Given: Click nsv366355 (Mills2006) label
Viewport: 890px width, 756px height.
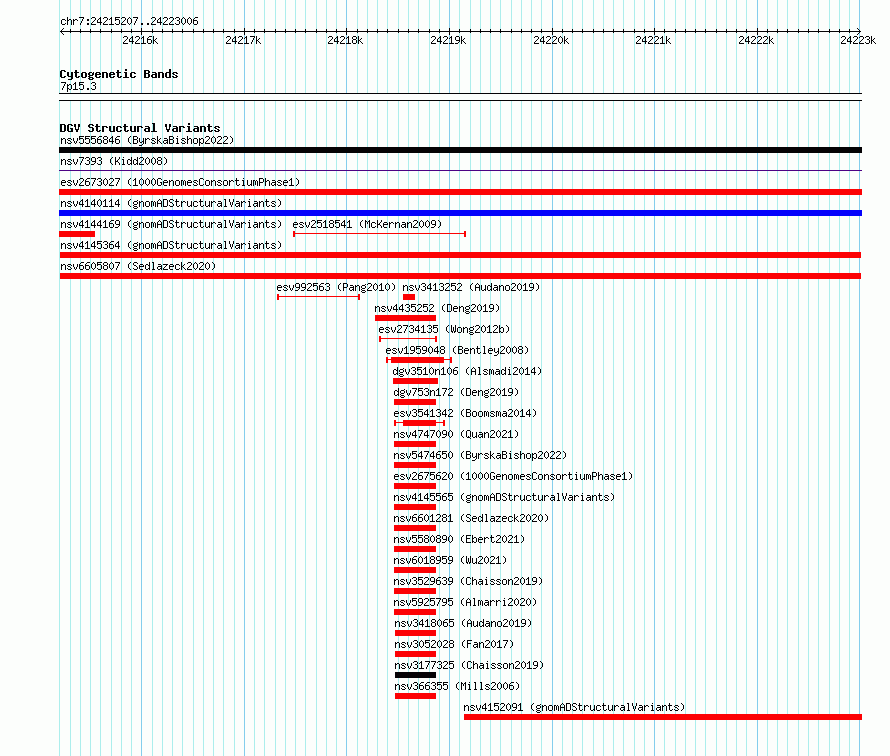Looking at the screenshot, I should point(457,686).
